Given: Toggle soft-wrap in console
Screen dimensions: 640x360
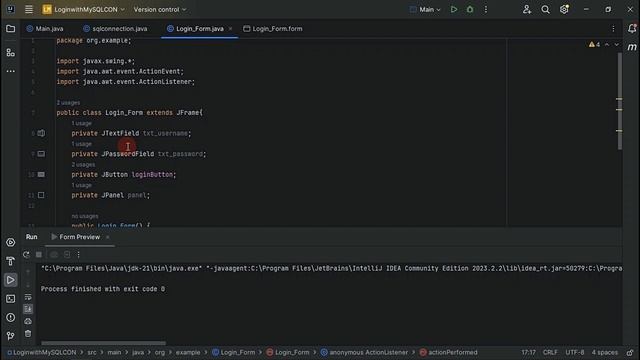Looking at the screenshot, I should click(x=28, y=297).
